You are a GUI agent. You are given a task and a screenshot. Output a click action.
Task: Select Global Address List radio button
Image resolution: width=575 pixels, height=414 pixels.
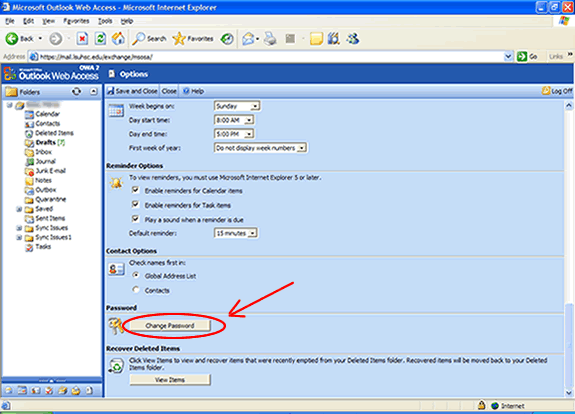click(x=136, y=275)
